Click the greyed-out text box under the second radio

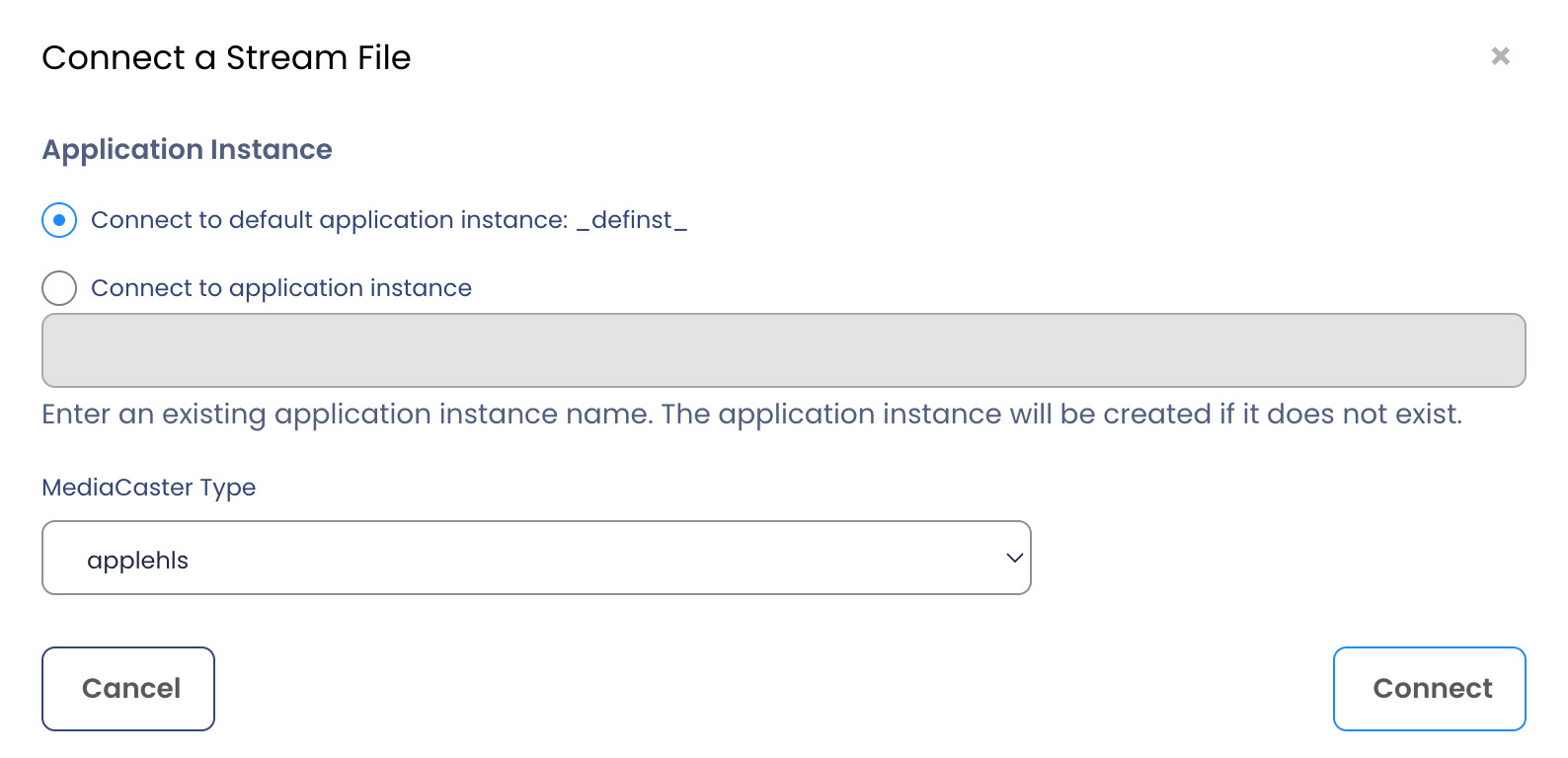click(783, 350)
